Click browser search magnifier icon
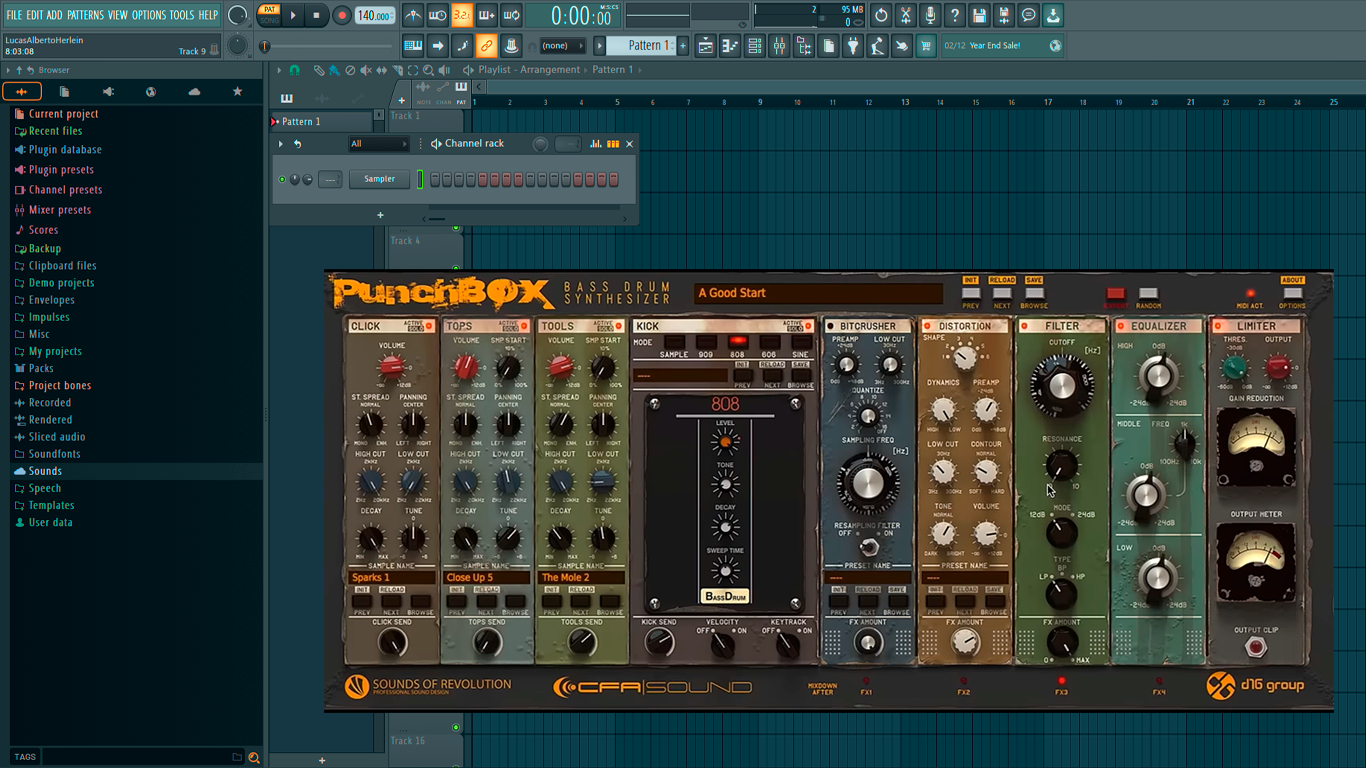 pyautogui.click(x=254, y=758)
